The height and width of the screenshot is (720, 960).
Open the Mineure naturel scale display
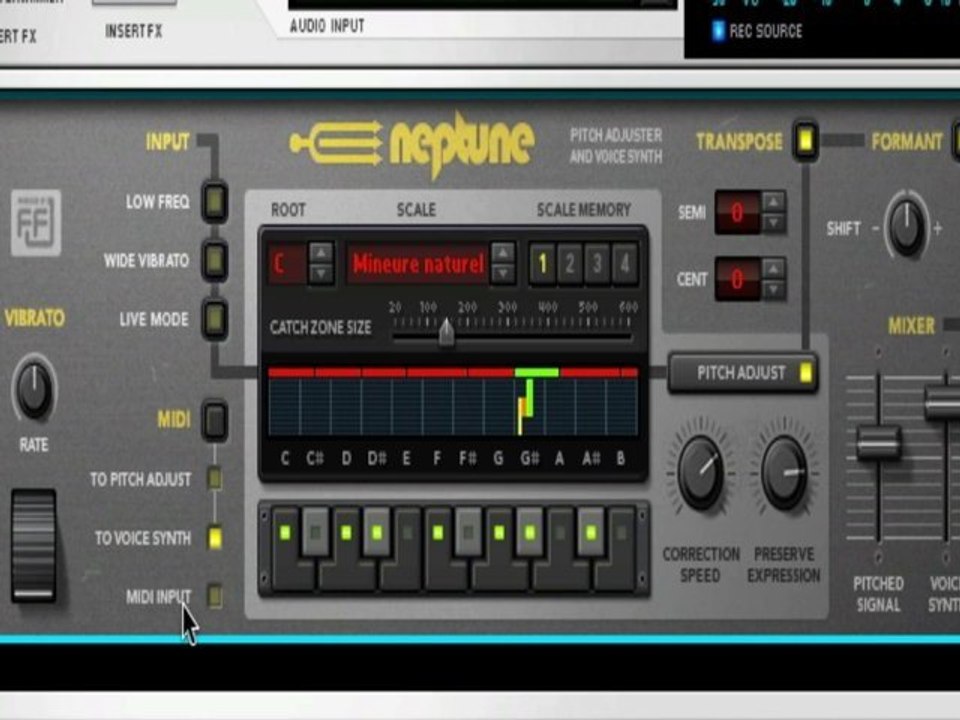[x=418, y=264]
